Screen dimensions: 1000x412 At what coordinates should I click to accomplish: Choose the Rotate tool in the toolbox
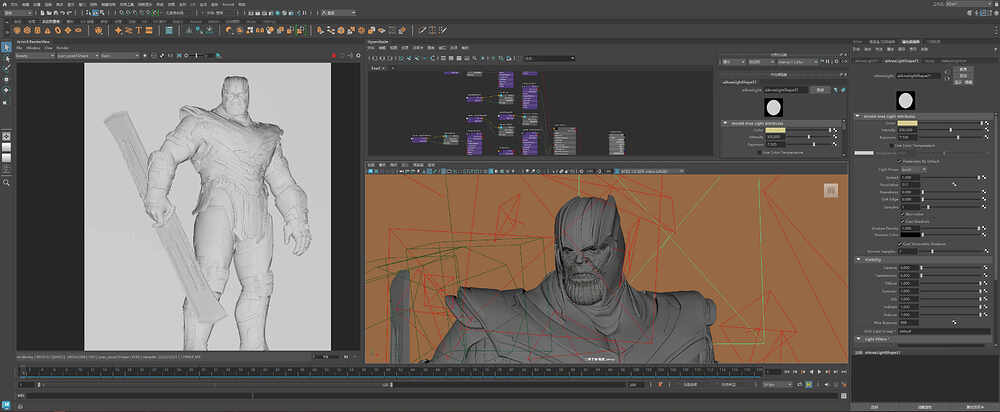[x=6, y=89]
